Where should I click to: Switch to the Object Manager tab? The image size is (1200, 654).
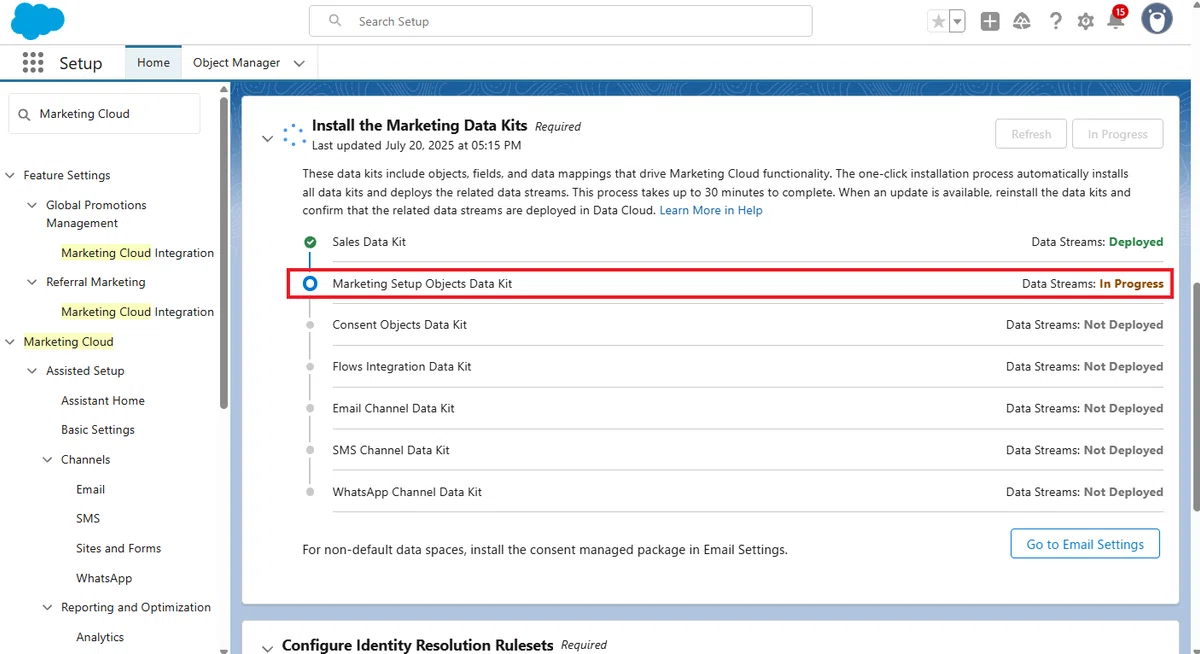click(236, 62)
